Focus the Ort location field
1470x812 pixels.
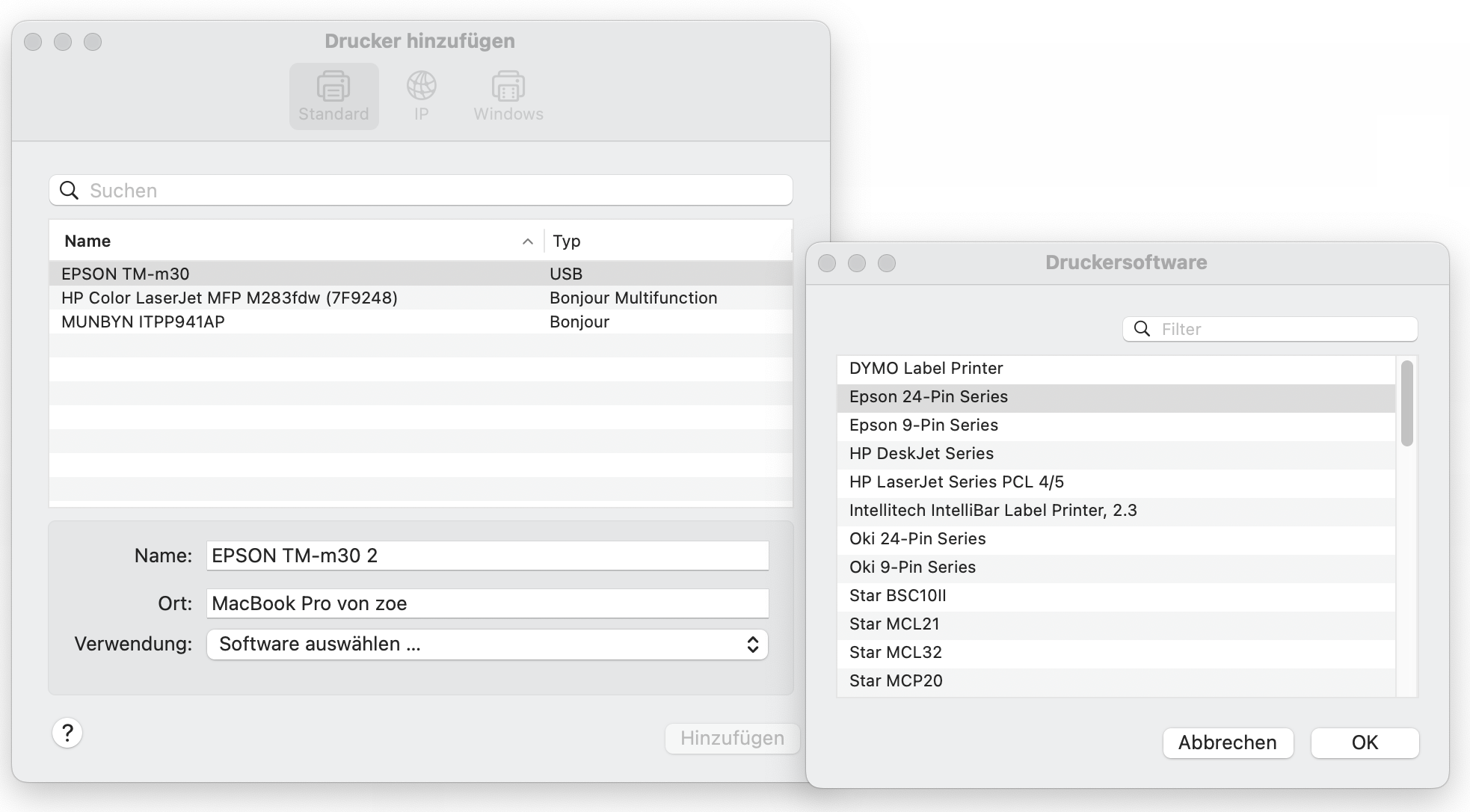coord(487,603)
